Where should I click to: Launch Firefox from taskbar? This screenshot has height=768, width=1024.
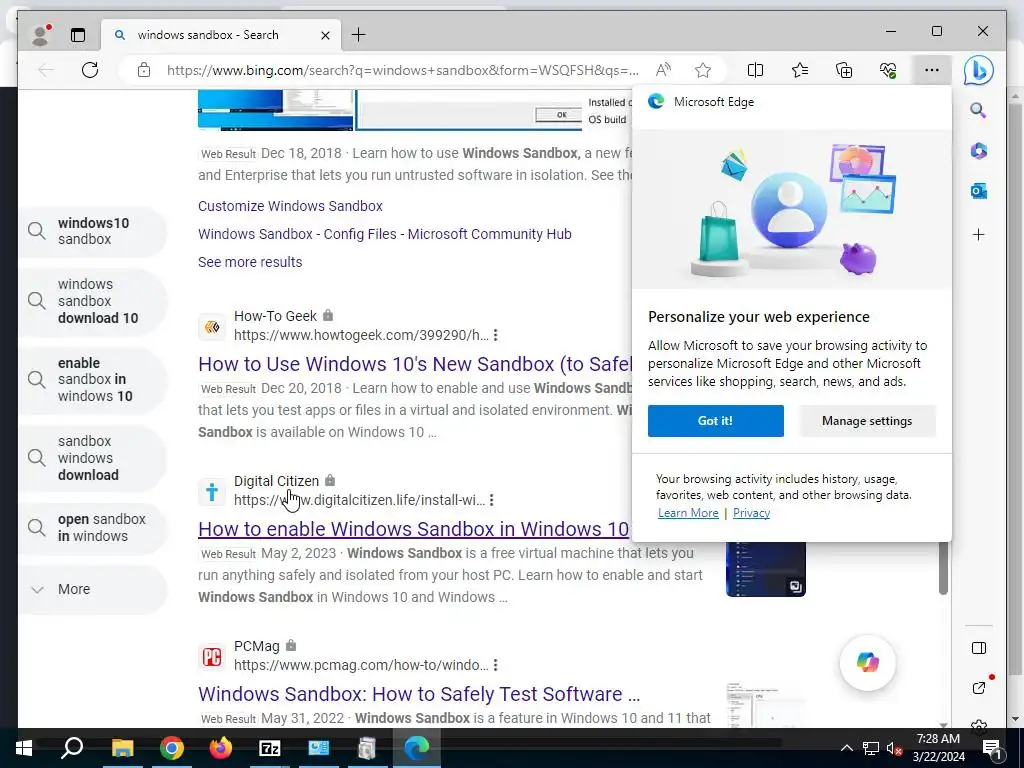[221, 748]
